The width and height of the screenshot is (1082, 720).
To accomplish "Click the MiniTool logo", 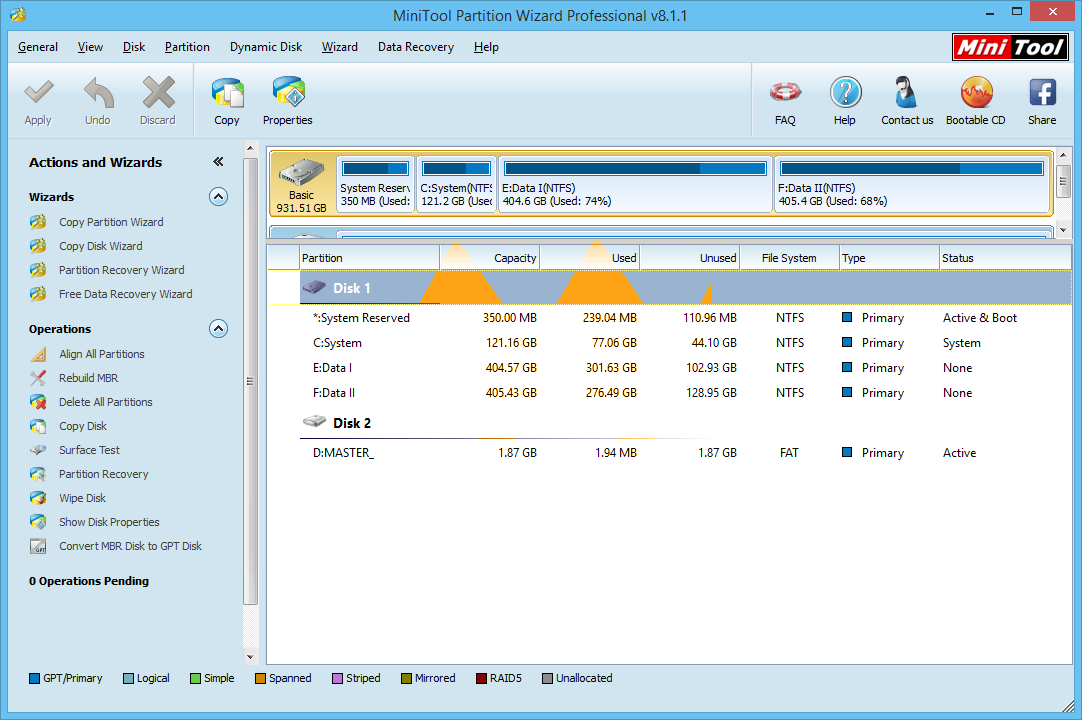I will (x=1010, y=47).
